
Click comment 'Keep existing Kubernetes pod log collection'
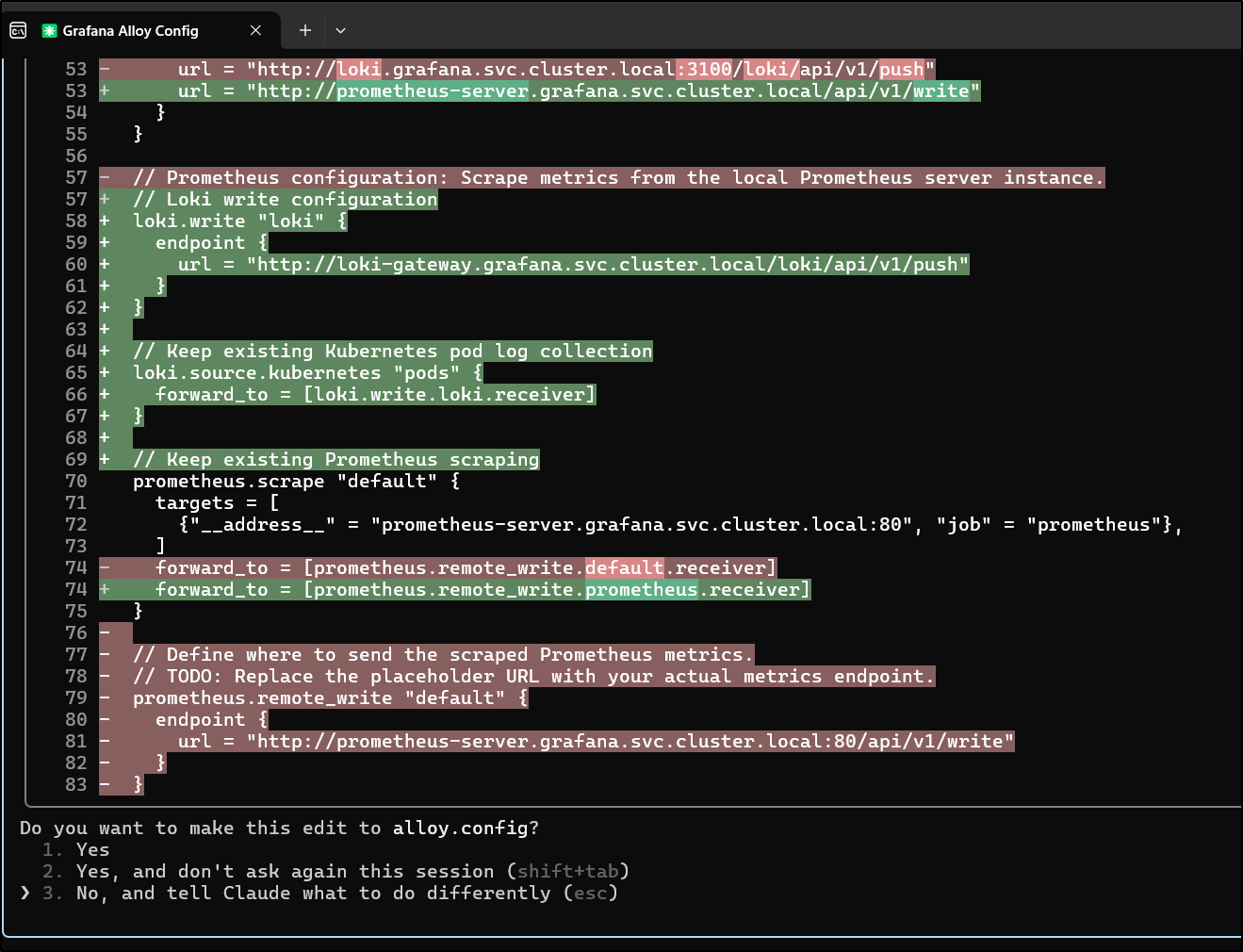click(376, 351)
